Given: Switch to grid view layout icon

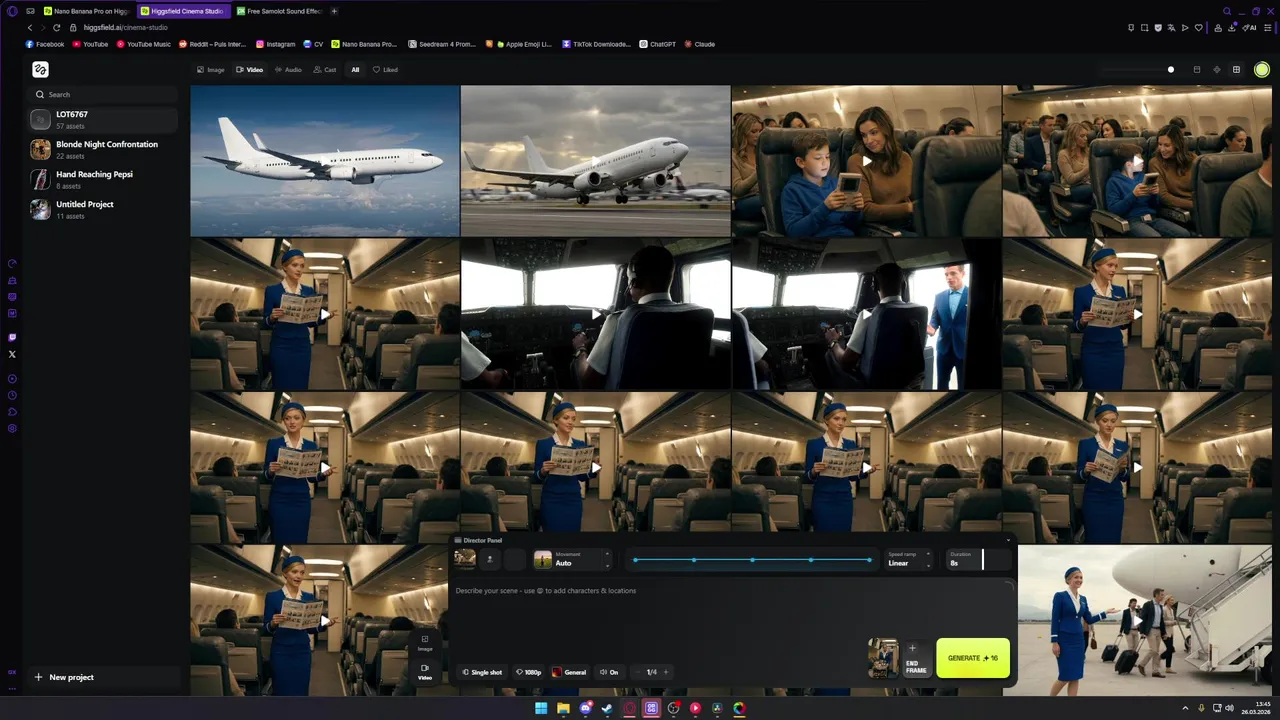Looking at the screenshot, I should 1236,70.
